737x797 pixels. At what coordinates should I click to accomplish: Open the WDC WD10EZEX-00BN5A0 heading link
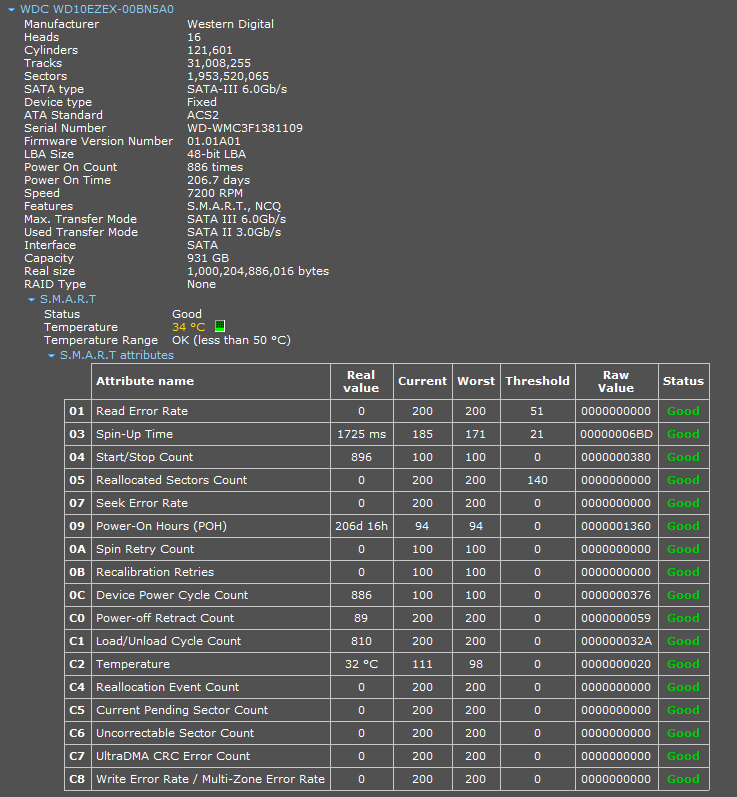point(97,9)
